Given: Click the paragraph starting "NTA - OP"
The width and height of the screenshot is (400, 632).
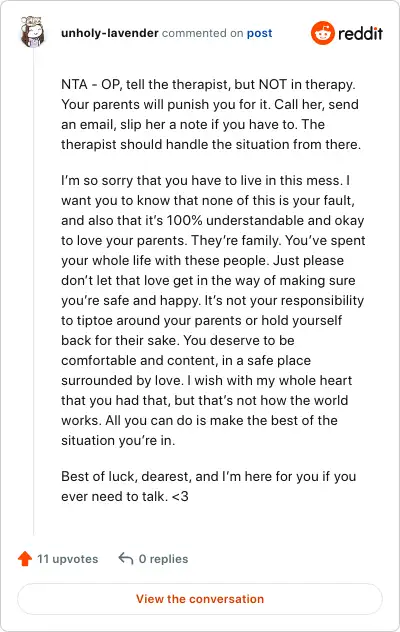Looking at the screenshot, I should pyautogui.click(x=211, y=114).
